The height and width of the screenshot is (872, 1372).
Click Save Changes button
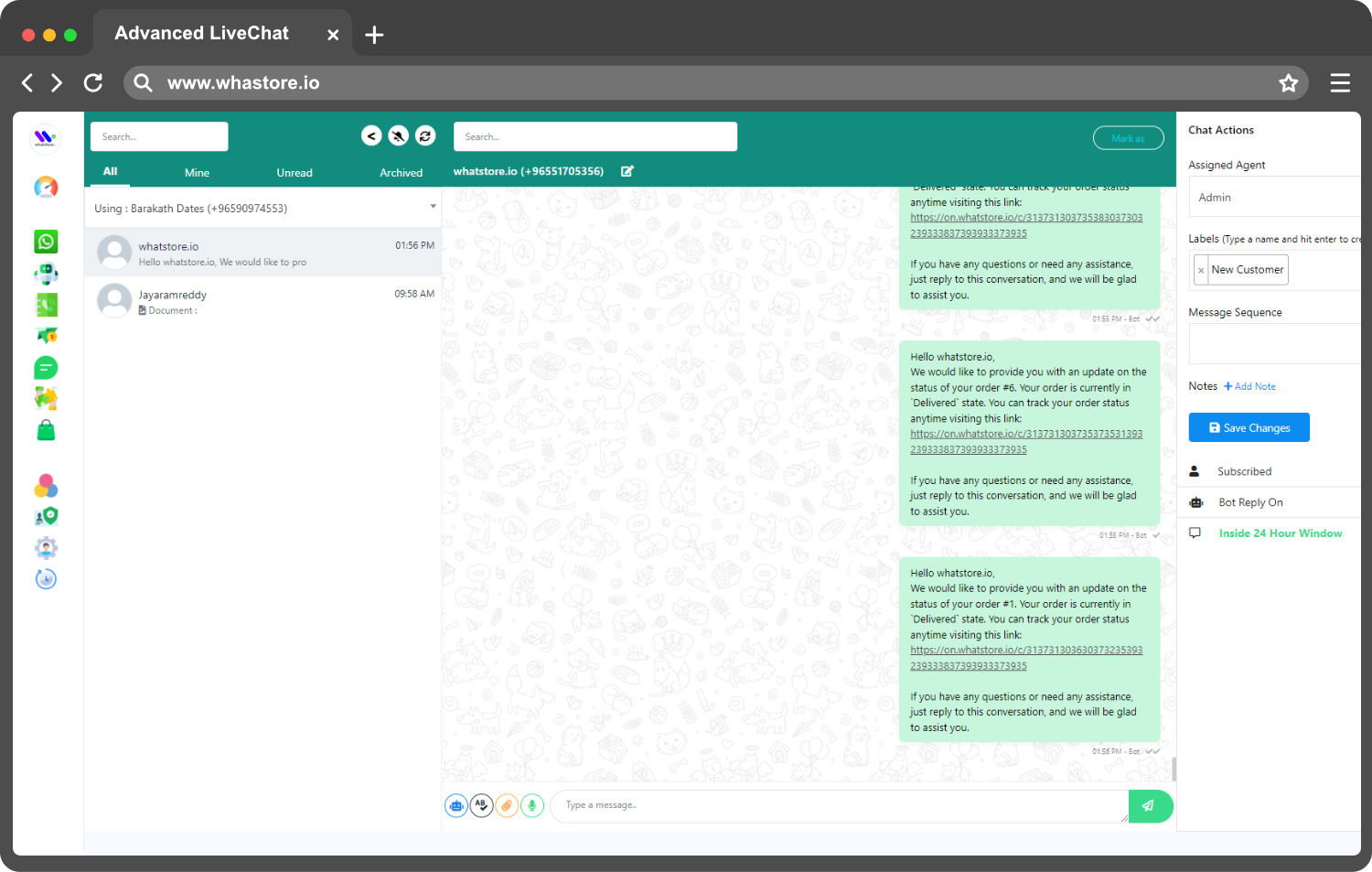1249,427
